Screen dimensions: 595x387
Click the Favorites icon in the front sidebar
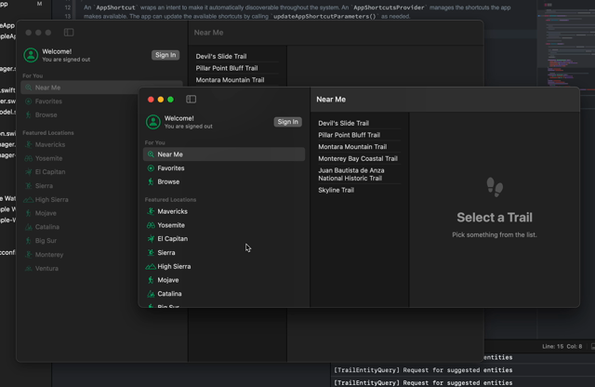[x=151, y=168]
